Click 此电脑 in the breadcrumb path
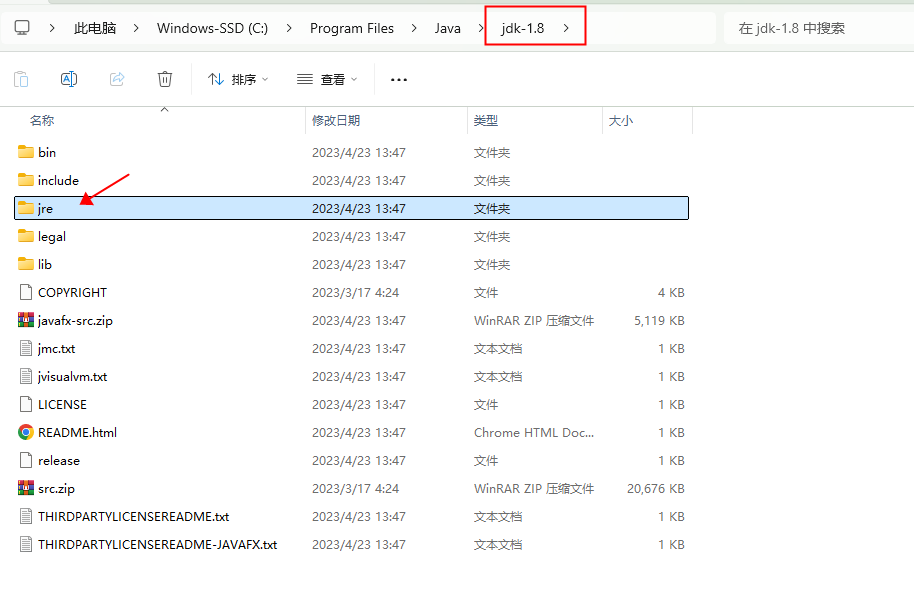 tap(94, 28)
